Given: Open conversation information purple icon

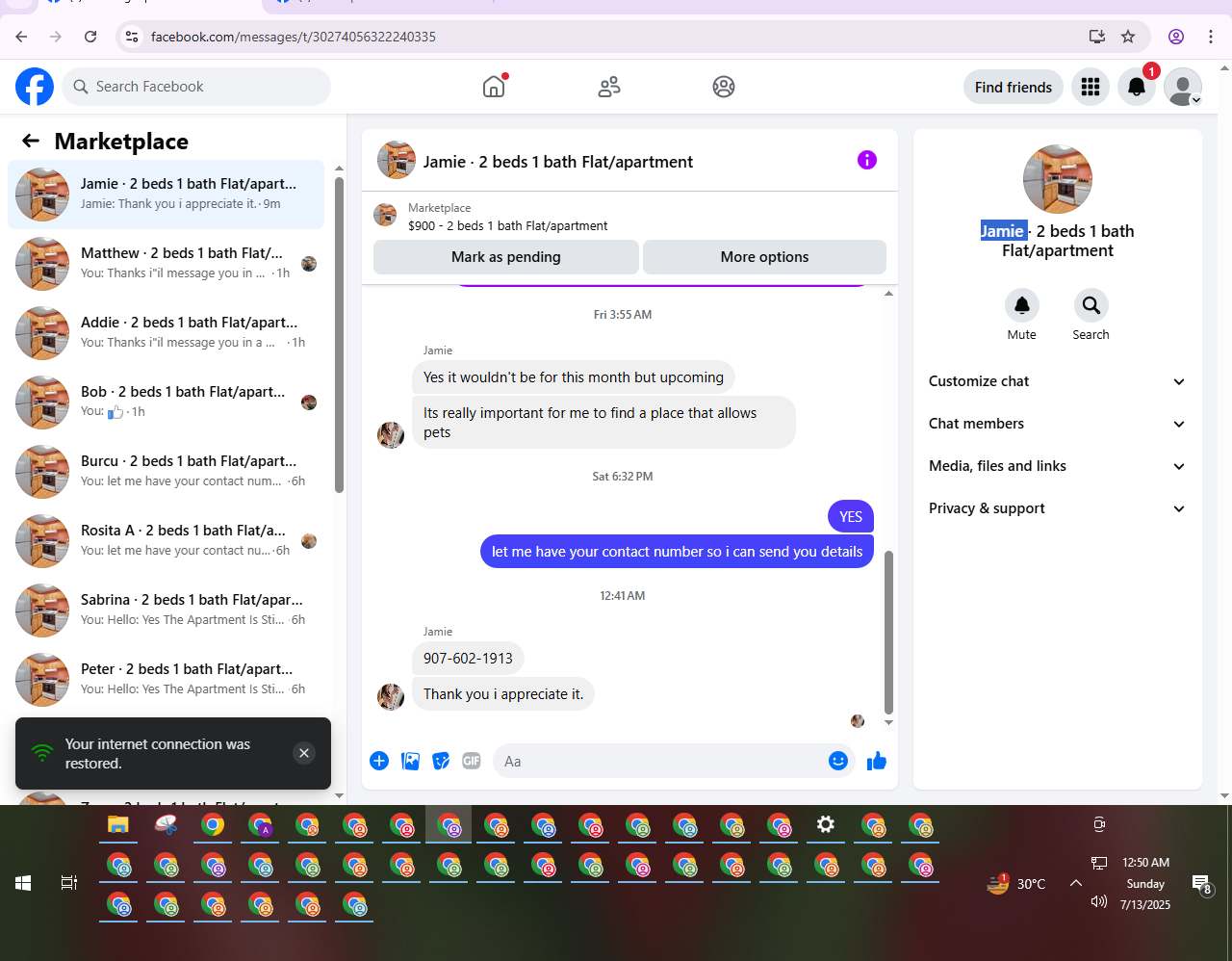Looking at the screenshot, I should tap(867, 160).
